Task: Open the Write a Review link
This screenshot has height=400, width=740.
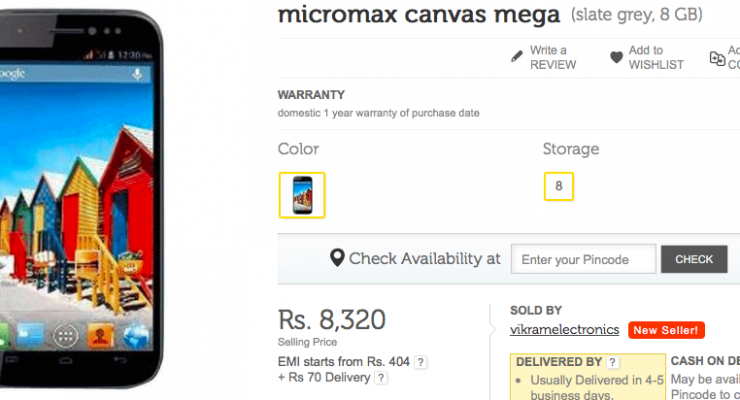Action: 553,57
